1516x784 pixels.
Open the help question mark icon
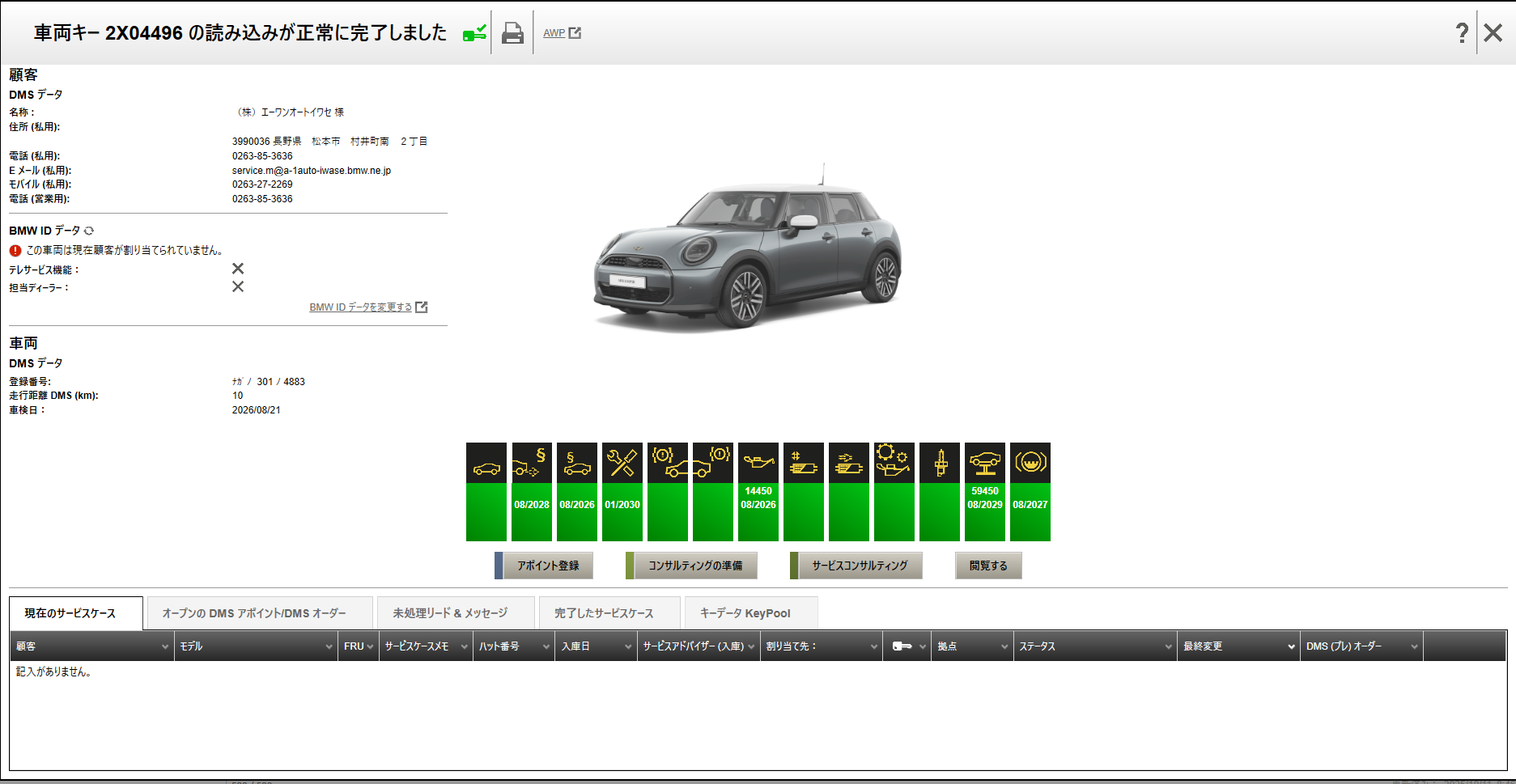pyautogui.click(x=1462, y=33)
